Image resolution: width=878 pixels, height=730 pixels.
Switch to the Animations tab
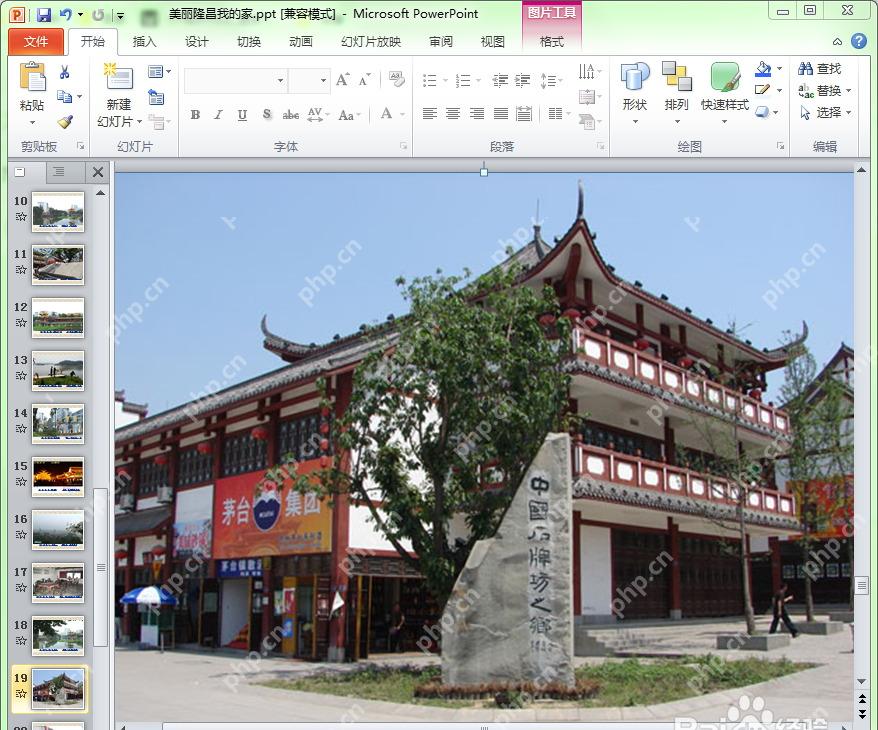coord(301,41)
